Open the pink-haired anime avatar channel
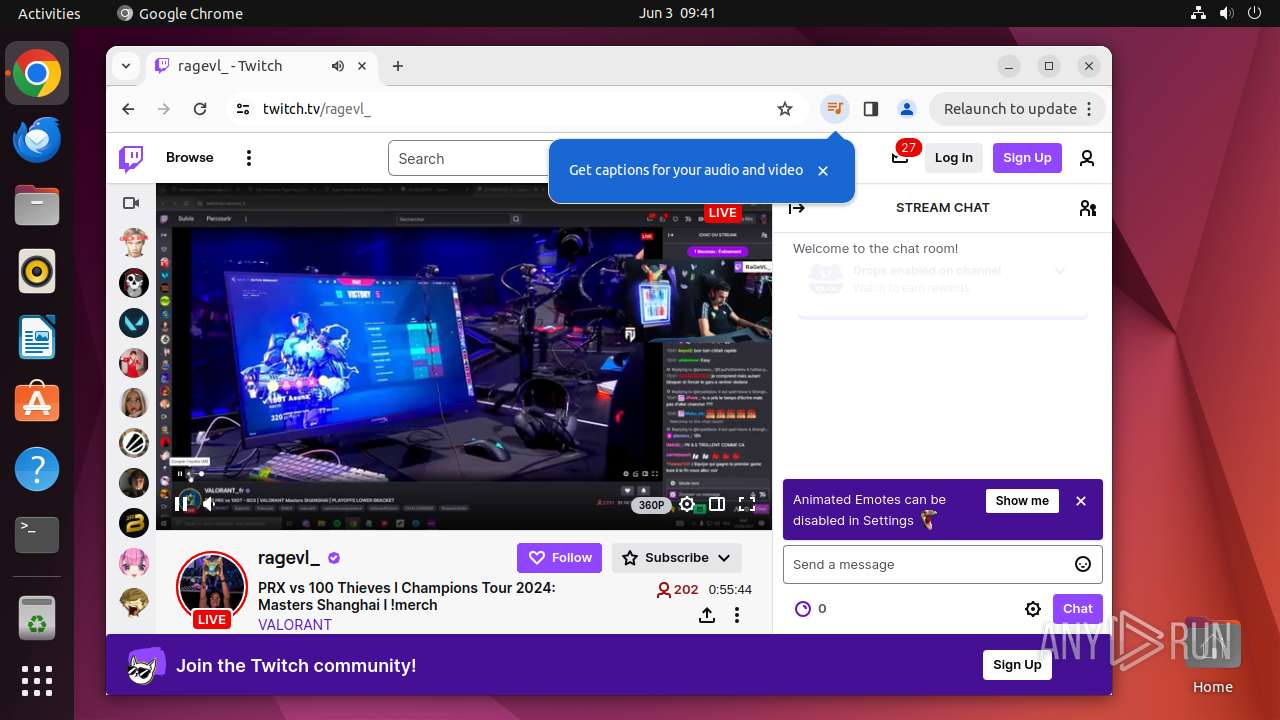1280x720 pixels. pos(134,562)
